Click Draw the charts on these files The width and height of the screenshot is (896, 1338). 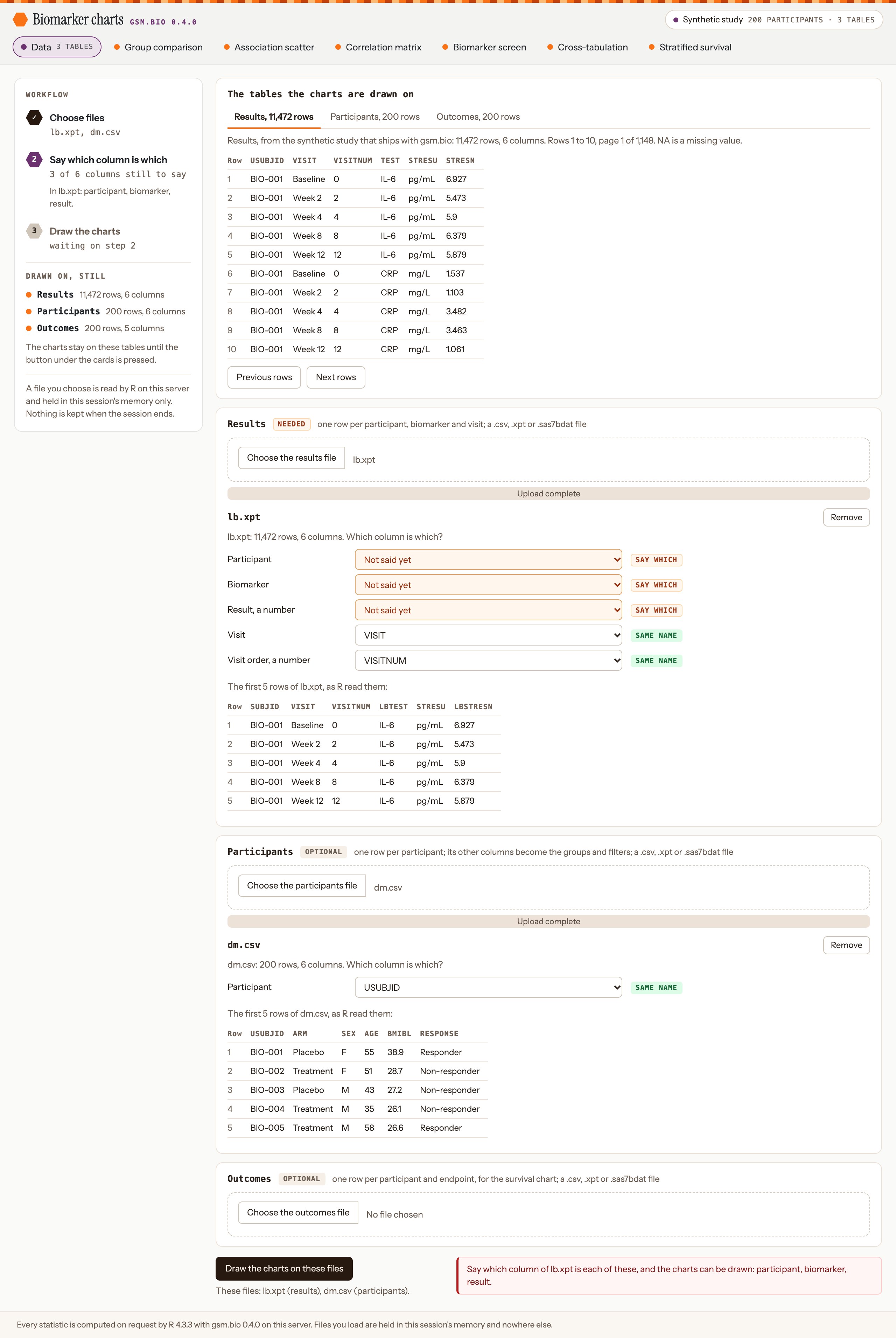[x=284, y=1268]
